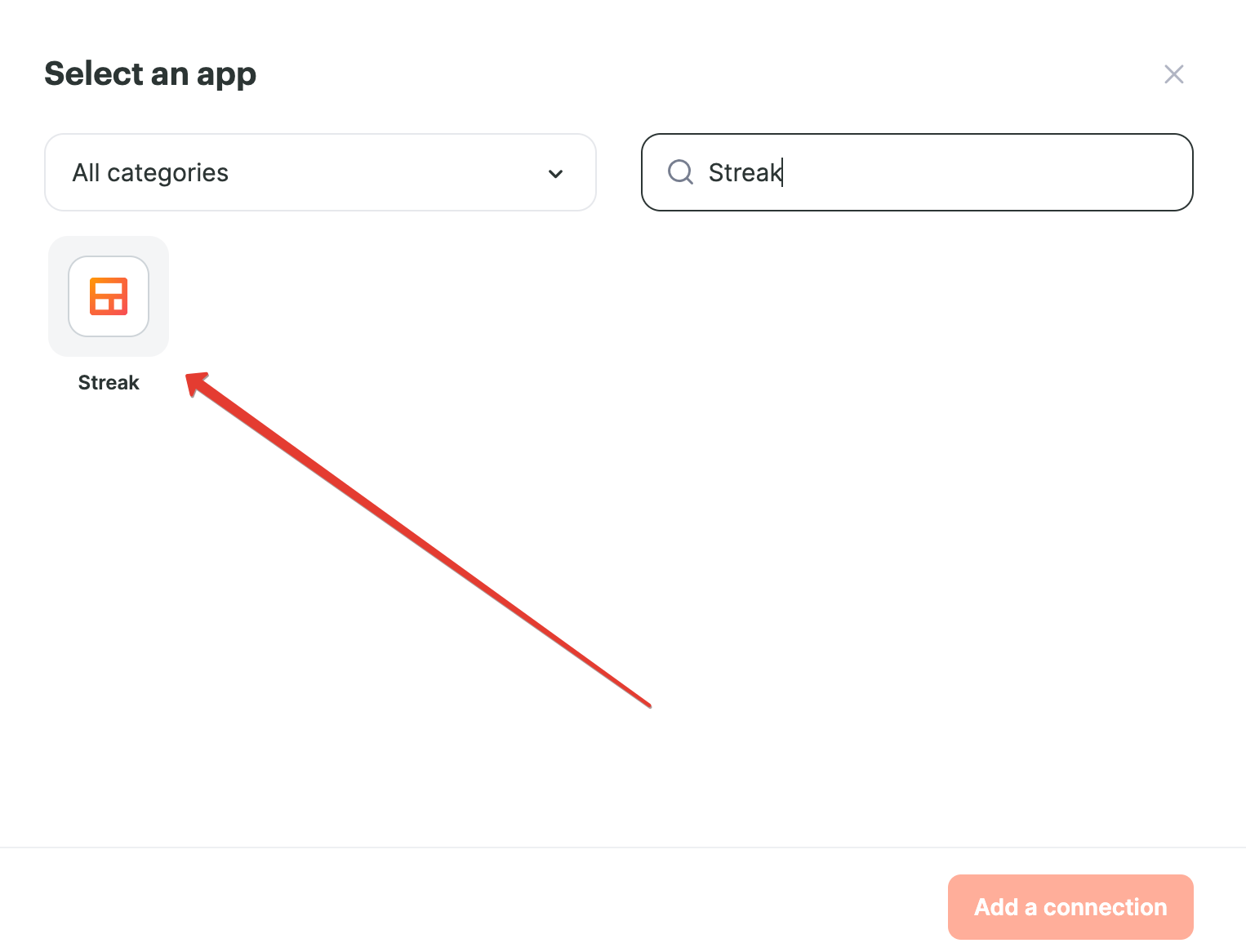Pick the All categories text in combo box
This screenshot has height=952, width=1246.
click(x=150, y=173)
